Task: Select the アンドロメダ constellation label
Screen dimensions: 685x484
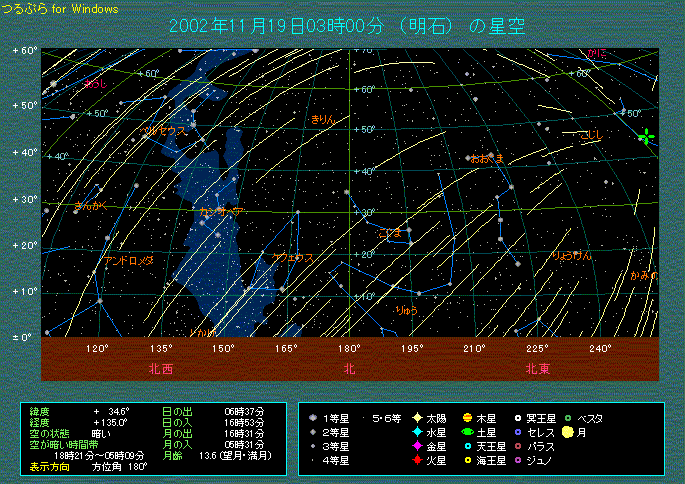Action: [129, 260]
